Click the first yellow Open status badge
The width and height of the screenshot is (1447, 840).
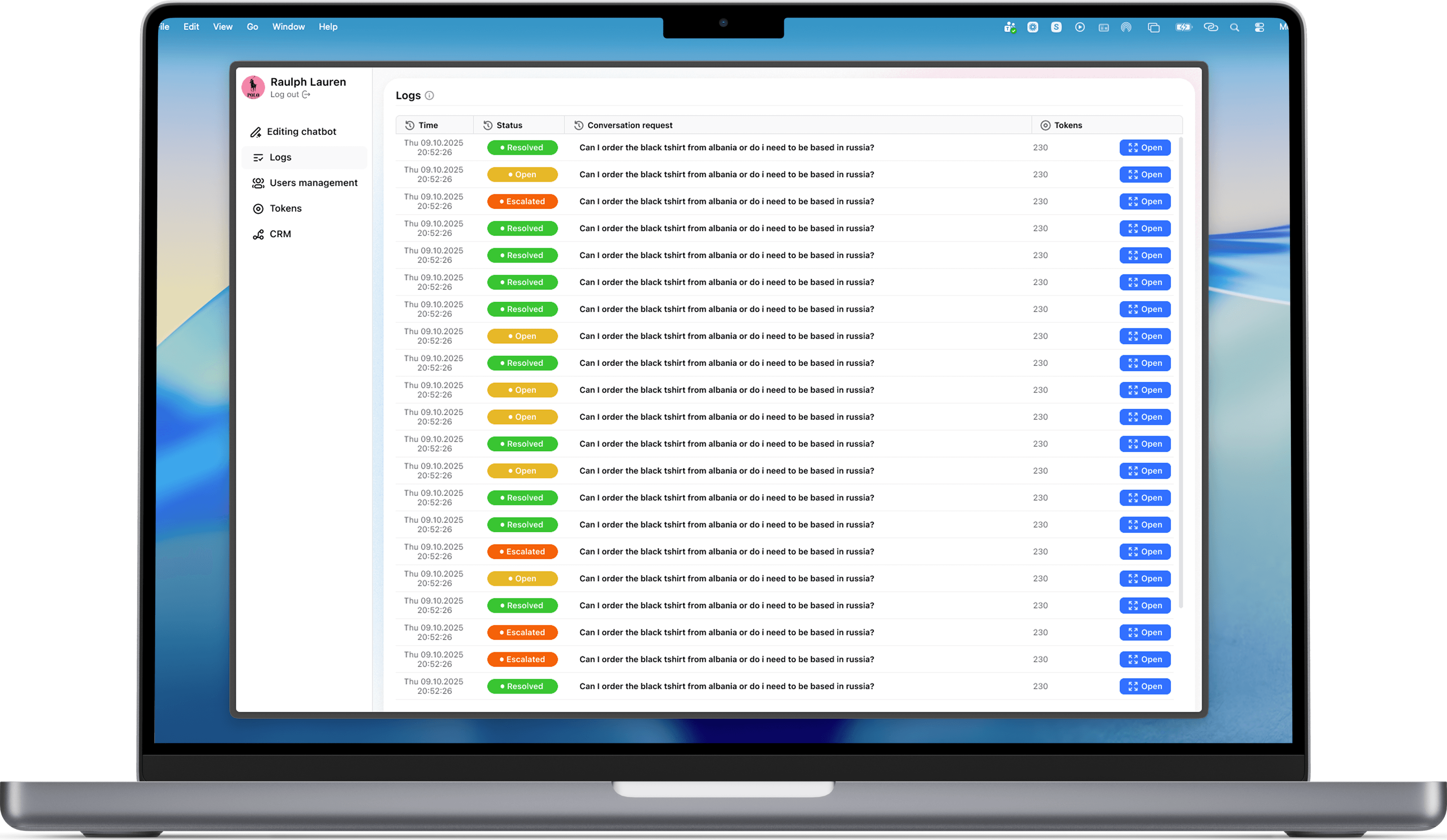[522, 174]
